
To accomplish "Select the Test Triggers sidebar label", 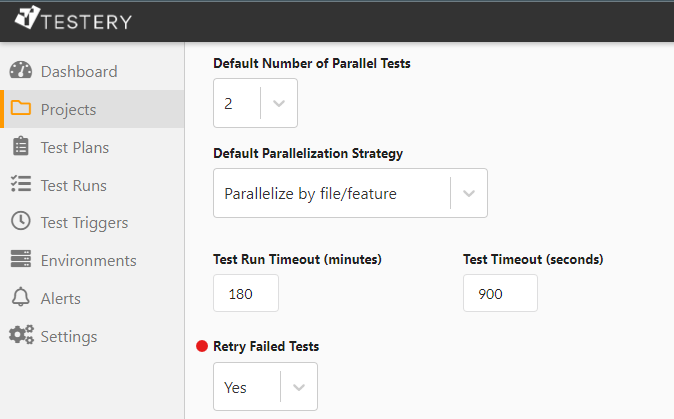I will 84,222.
